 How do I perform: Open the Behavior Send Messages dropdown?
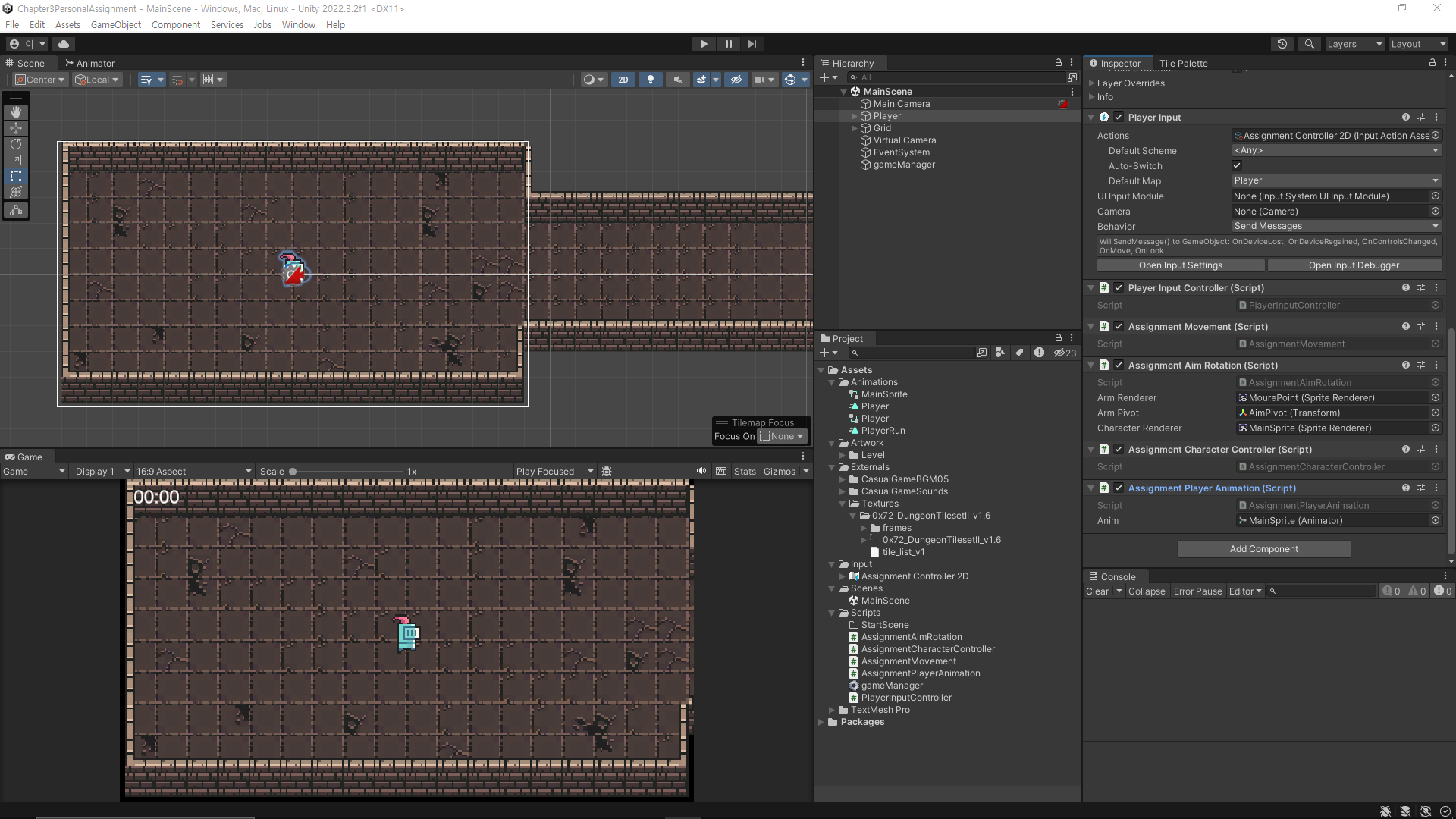pyautogui.click(x=1336, y=227)
